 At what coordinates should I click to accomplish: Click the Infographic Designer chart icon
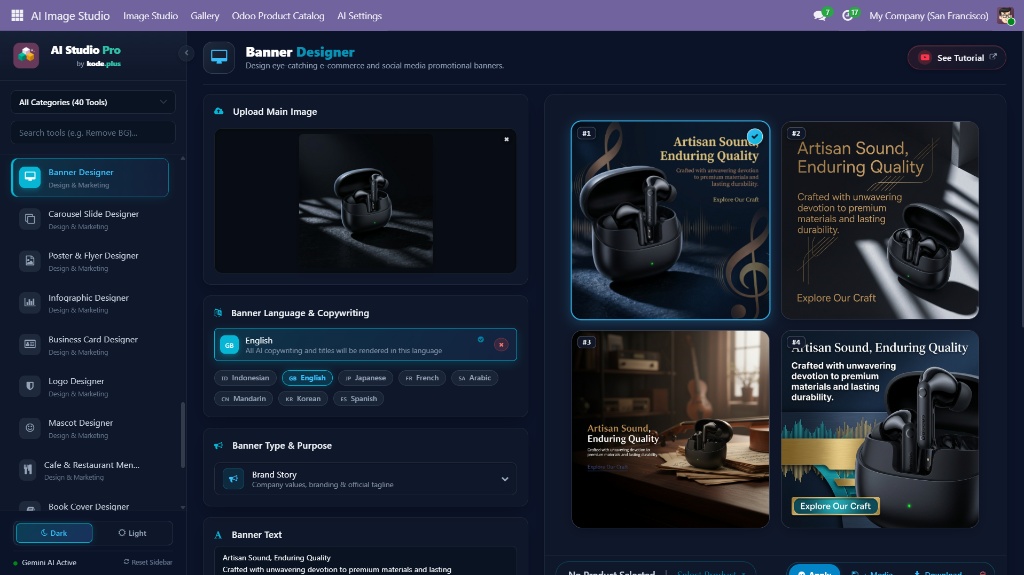click(x=29, y=303)
